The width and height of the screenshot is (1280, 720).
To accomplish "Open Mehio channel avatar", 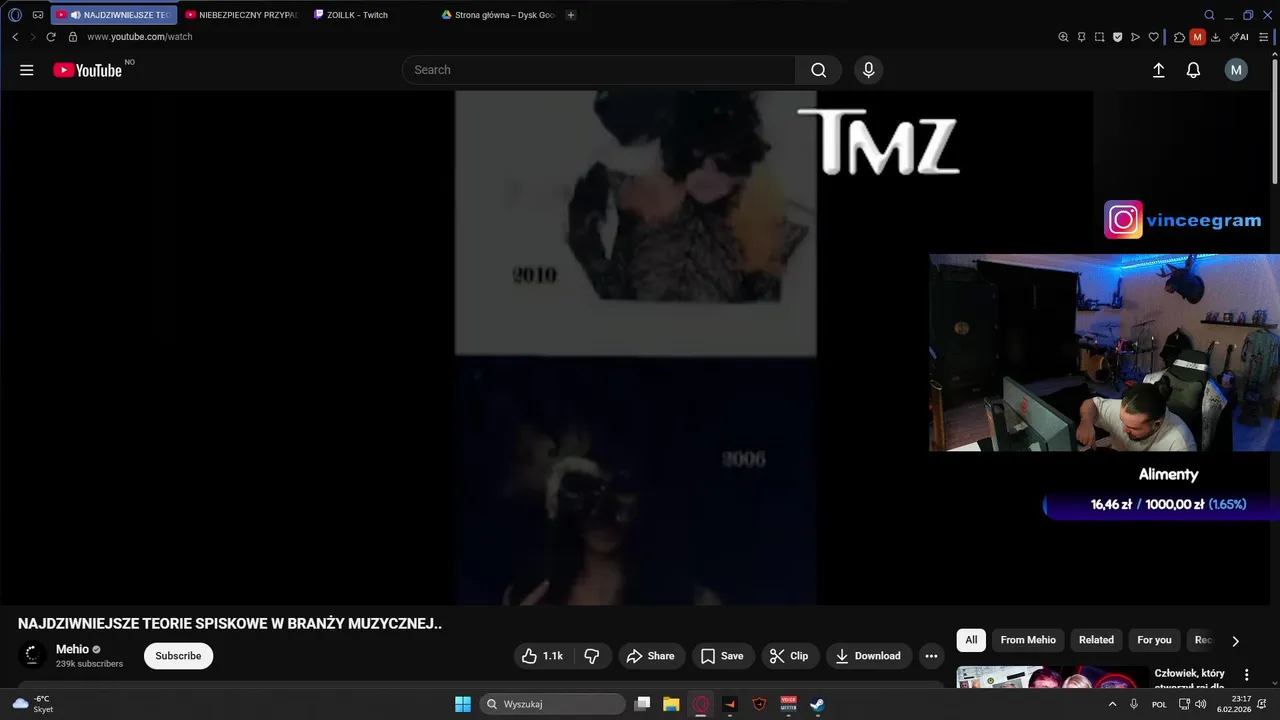I will point(32,655).
